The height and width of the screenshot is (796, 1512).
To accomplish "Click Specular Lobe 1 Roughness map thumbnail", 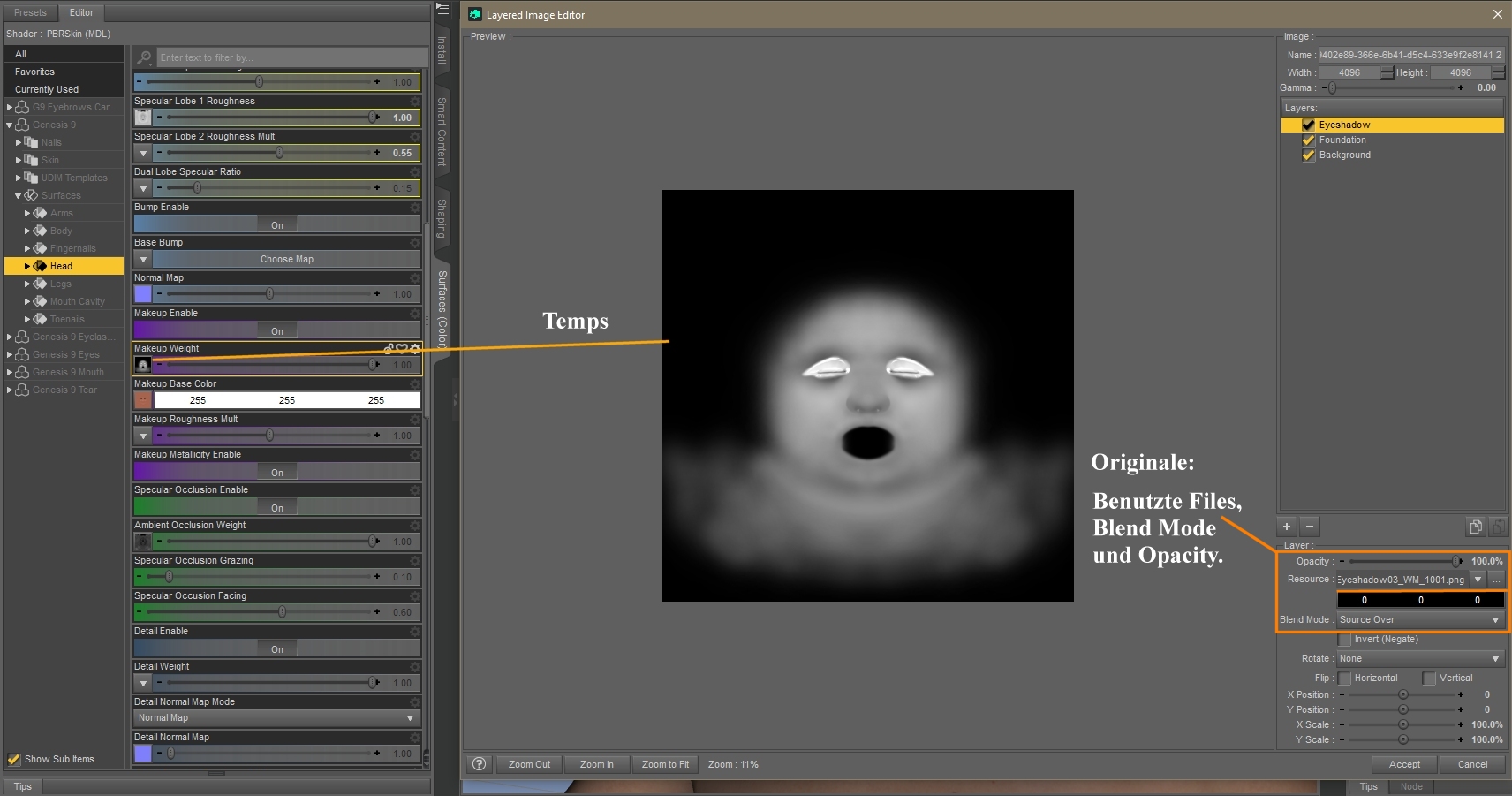I will pos(143,118).
